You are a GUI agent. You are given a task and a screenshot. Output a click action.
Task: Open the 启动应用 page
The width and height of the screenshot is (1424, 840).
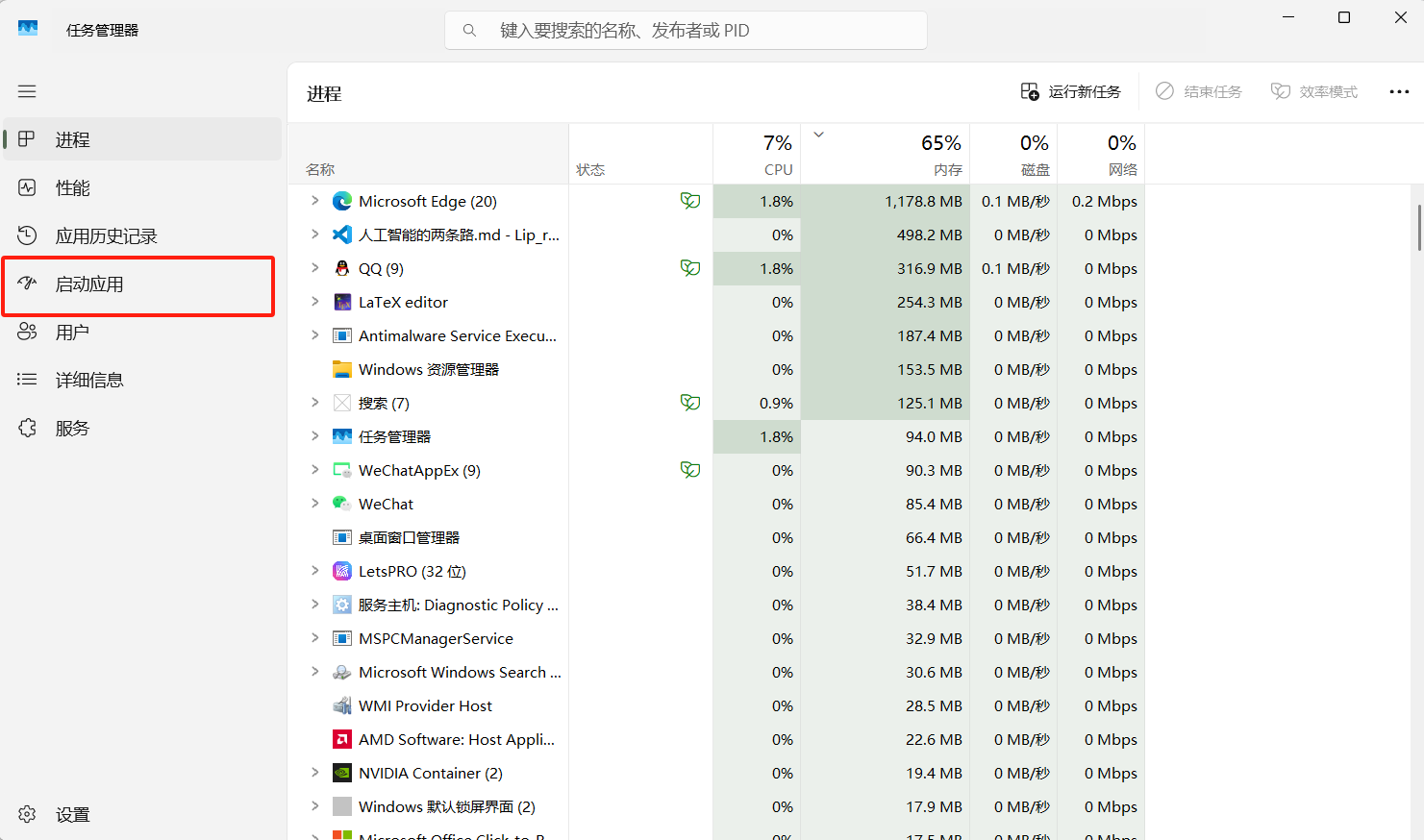point(142,284)
